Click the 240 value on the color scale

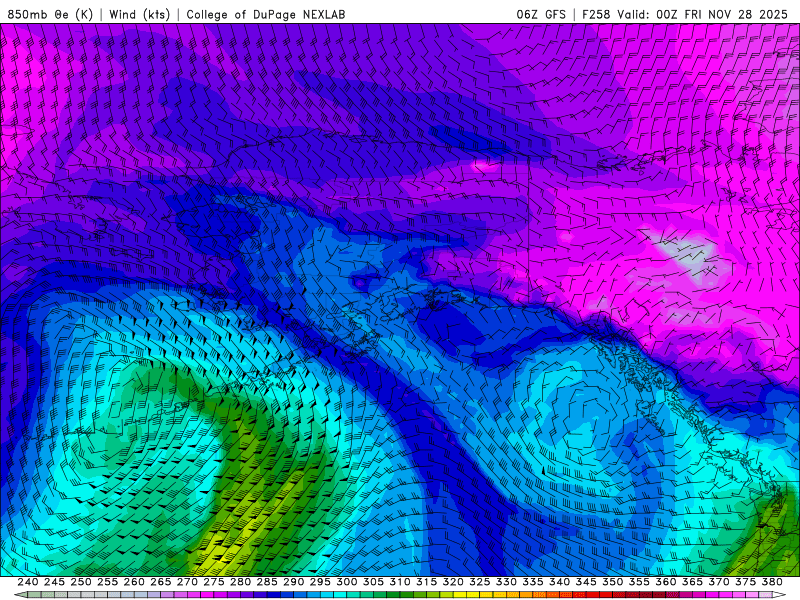click(28, 582)
